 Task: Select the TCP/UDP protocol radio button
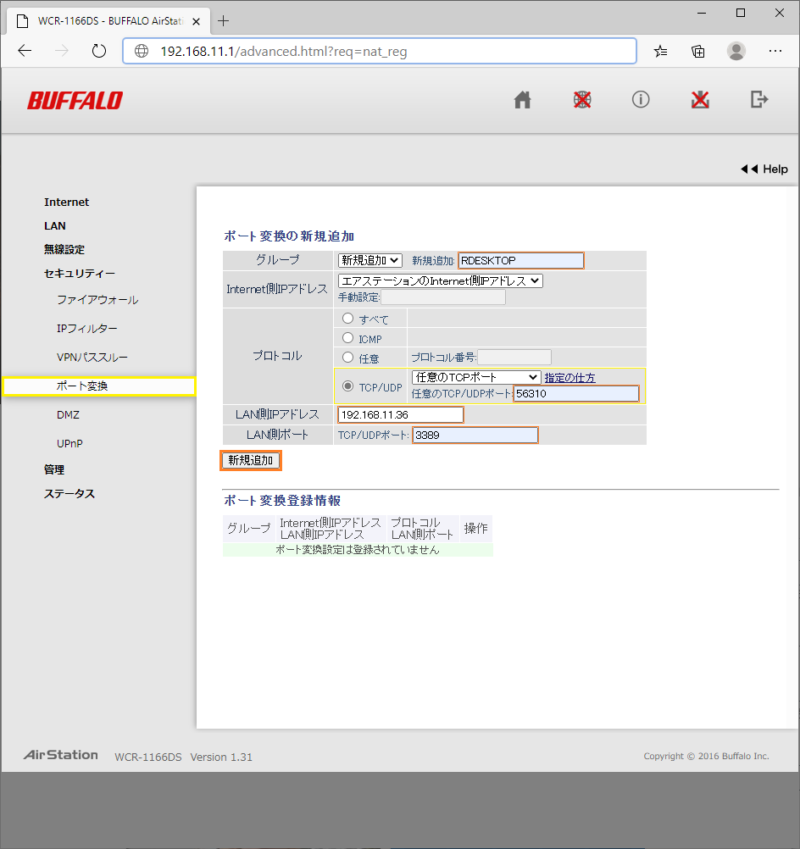[x=348, y=386]
